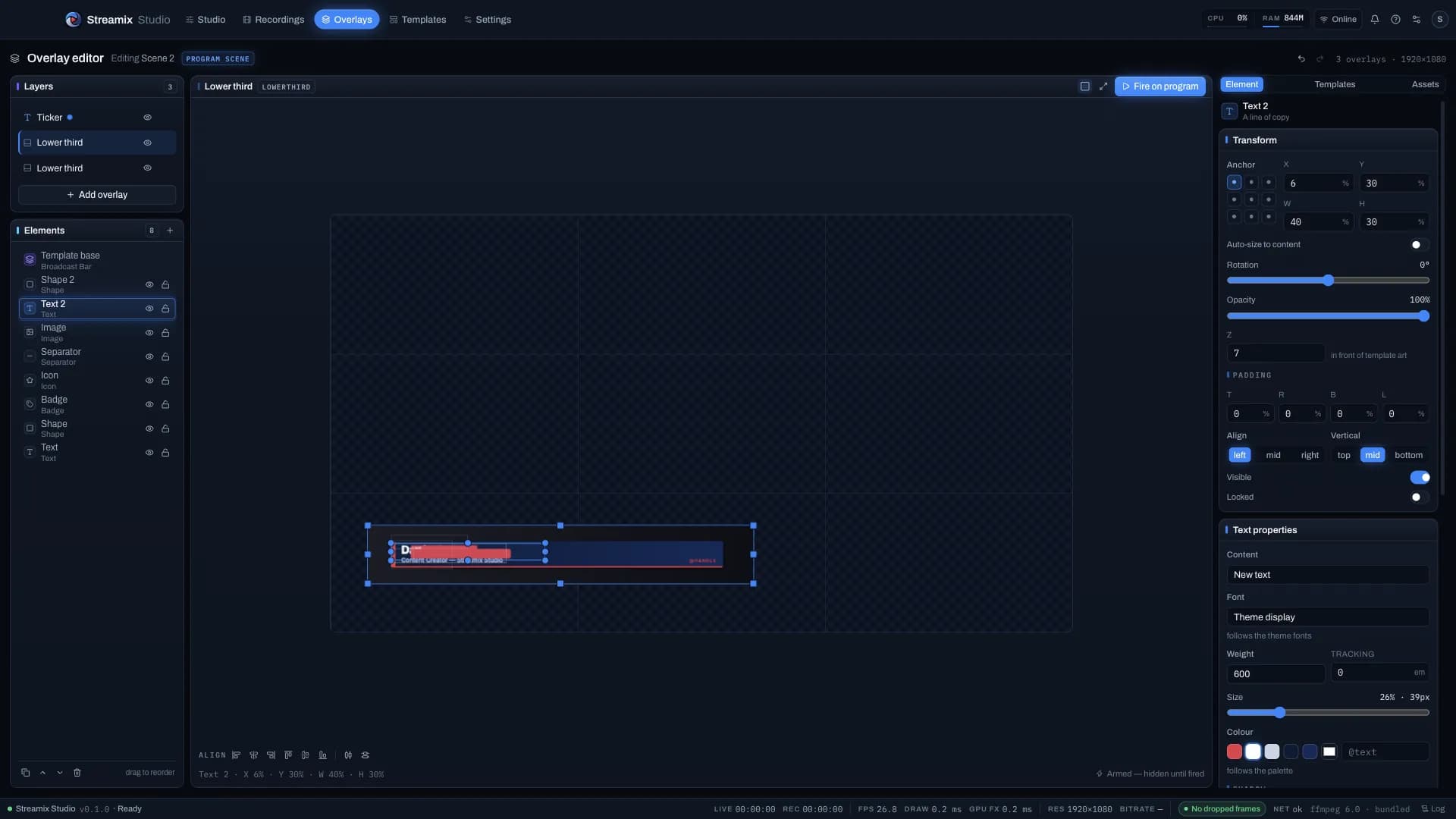This screenshot has height=819, width=1456.
Task: Lock the Shape 2 element
Action: (165, 285)
